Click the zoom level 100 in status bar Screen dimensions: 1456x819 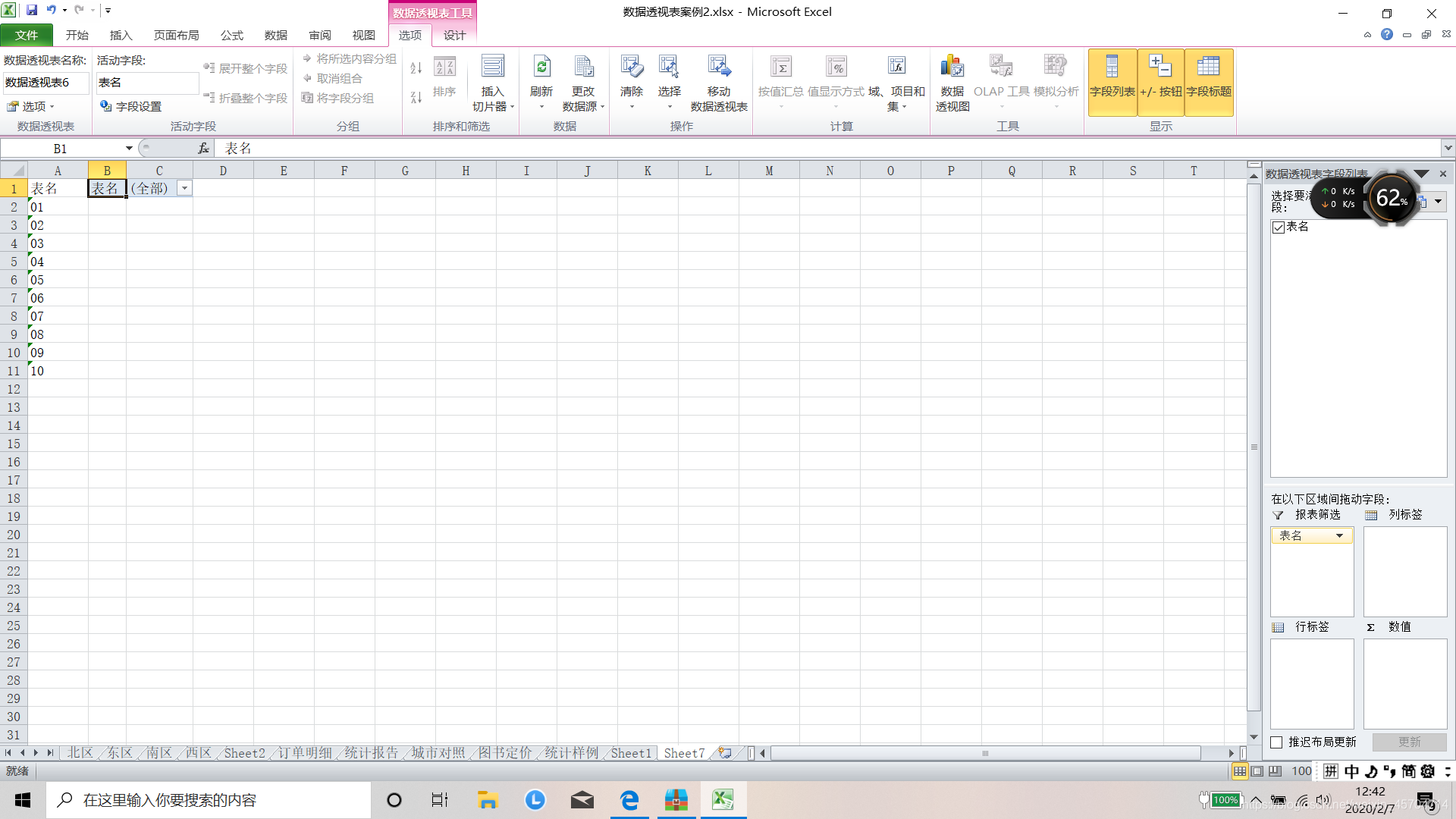(x=1301, y=771)
